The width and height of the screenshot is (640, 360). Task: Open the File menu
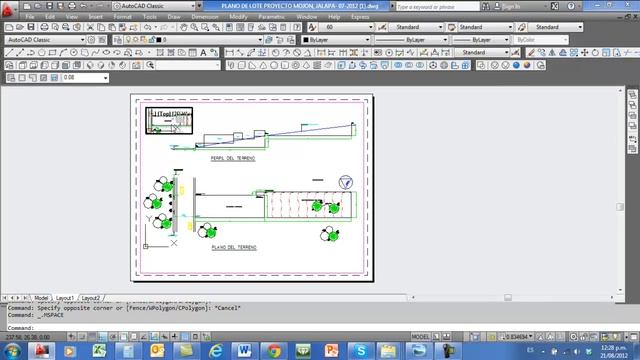coord(30,17)
